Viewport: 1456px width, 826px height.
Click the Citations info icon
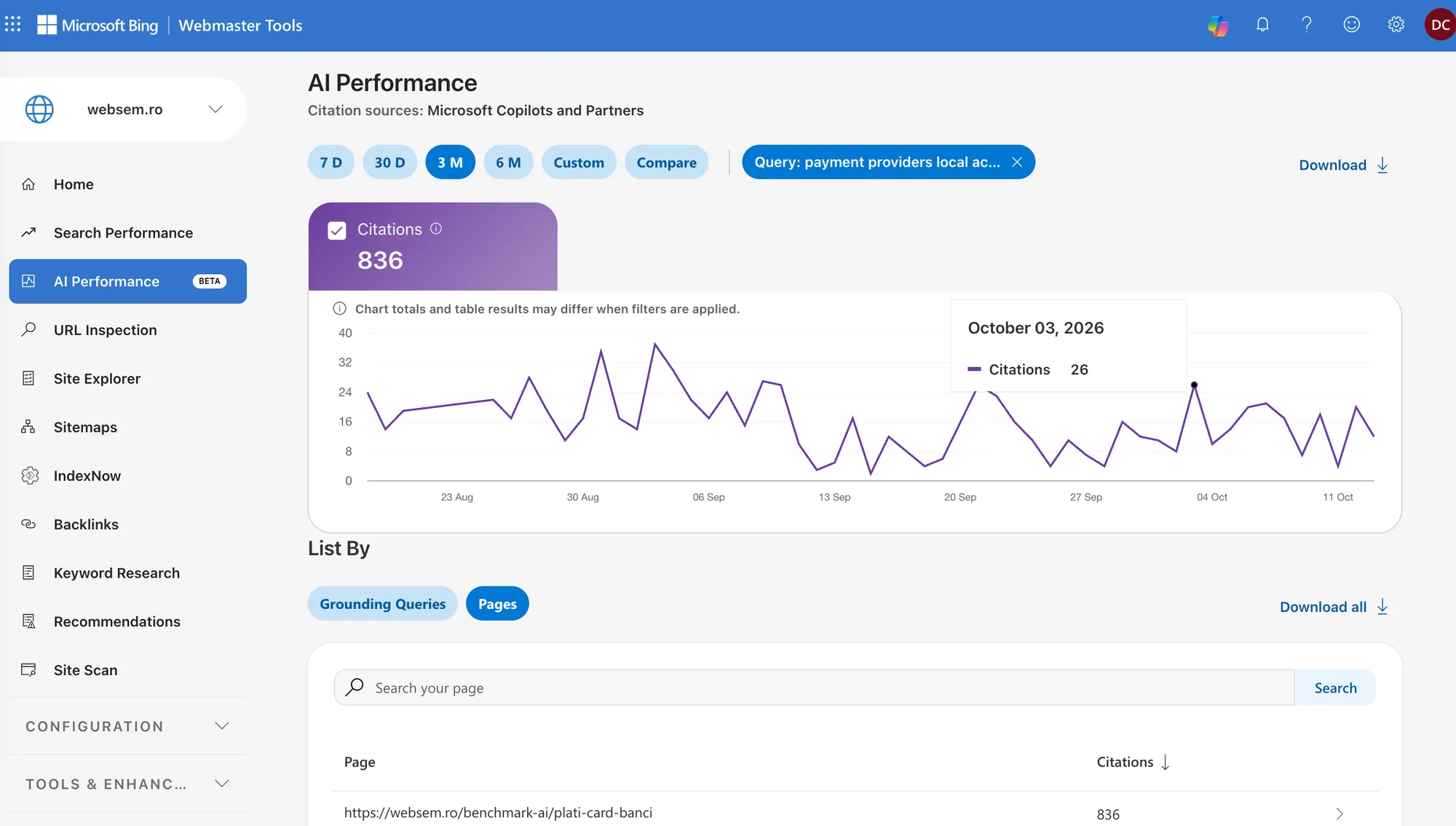coord(436,229)
